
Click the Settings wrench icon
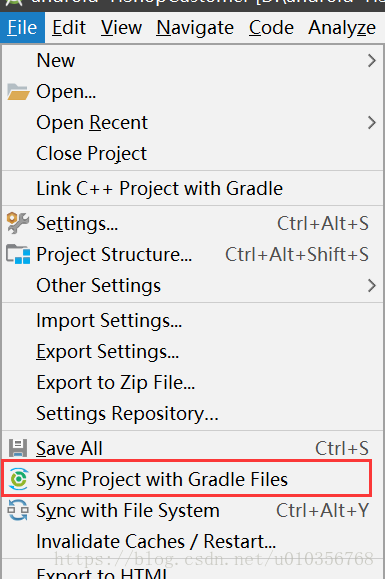click(17, 223)
